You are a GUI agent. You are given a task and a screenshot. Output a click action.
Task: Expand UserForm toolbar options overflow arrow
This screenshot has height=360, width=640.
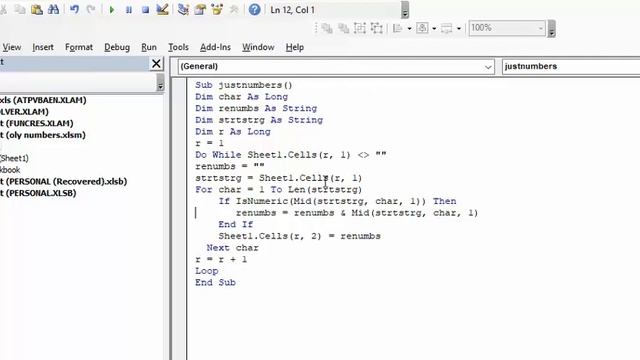[x=551, y=29]
